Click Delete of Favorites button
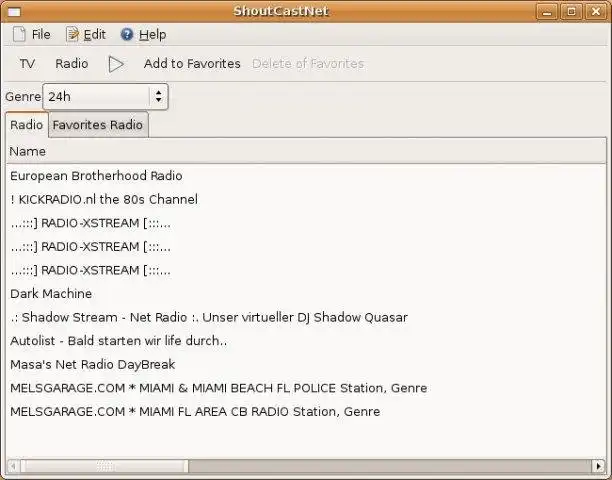Screen dimensions: 612x480 tap(308, 64)
